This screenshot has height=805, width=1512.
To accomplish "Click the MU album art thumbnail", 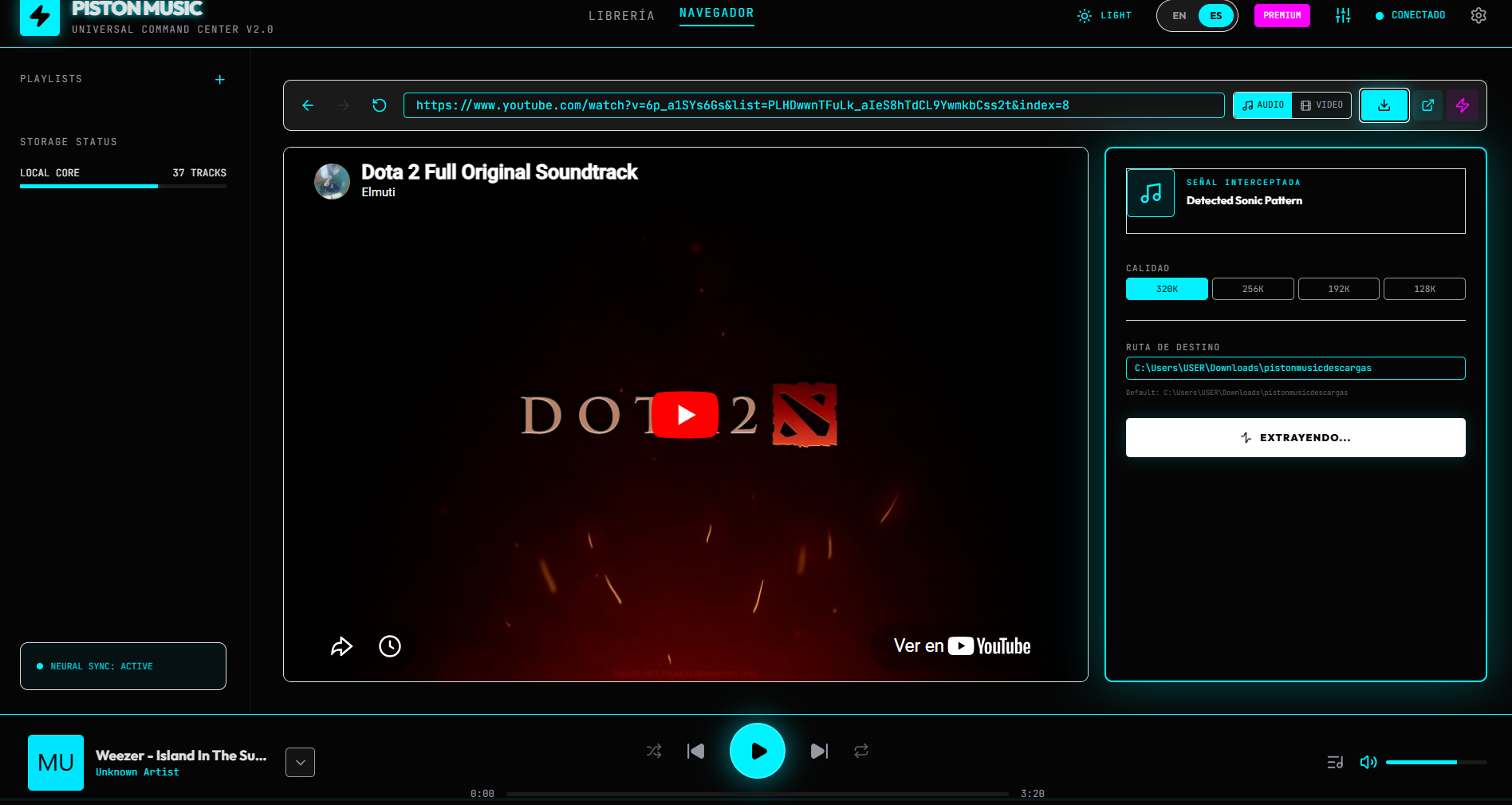I will point(56,763).
